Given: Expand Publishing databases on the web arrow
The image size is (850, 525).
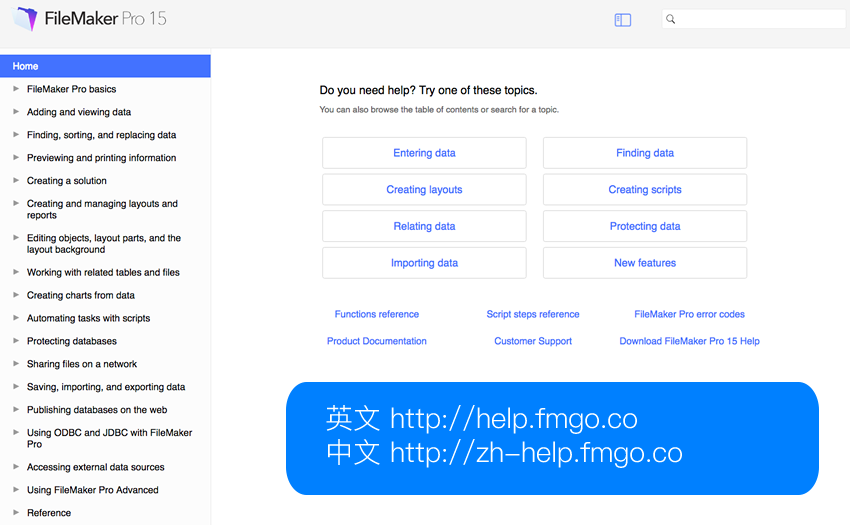Looking at the screenshot, I should (x=16, y=409).
